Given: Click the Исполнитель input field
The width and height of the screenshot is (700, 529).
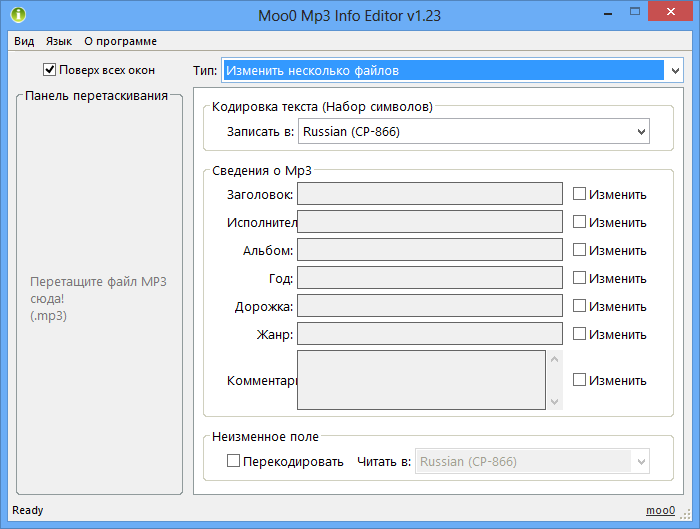Looking at the screenshot, I should tap(430, 222).
